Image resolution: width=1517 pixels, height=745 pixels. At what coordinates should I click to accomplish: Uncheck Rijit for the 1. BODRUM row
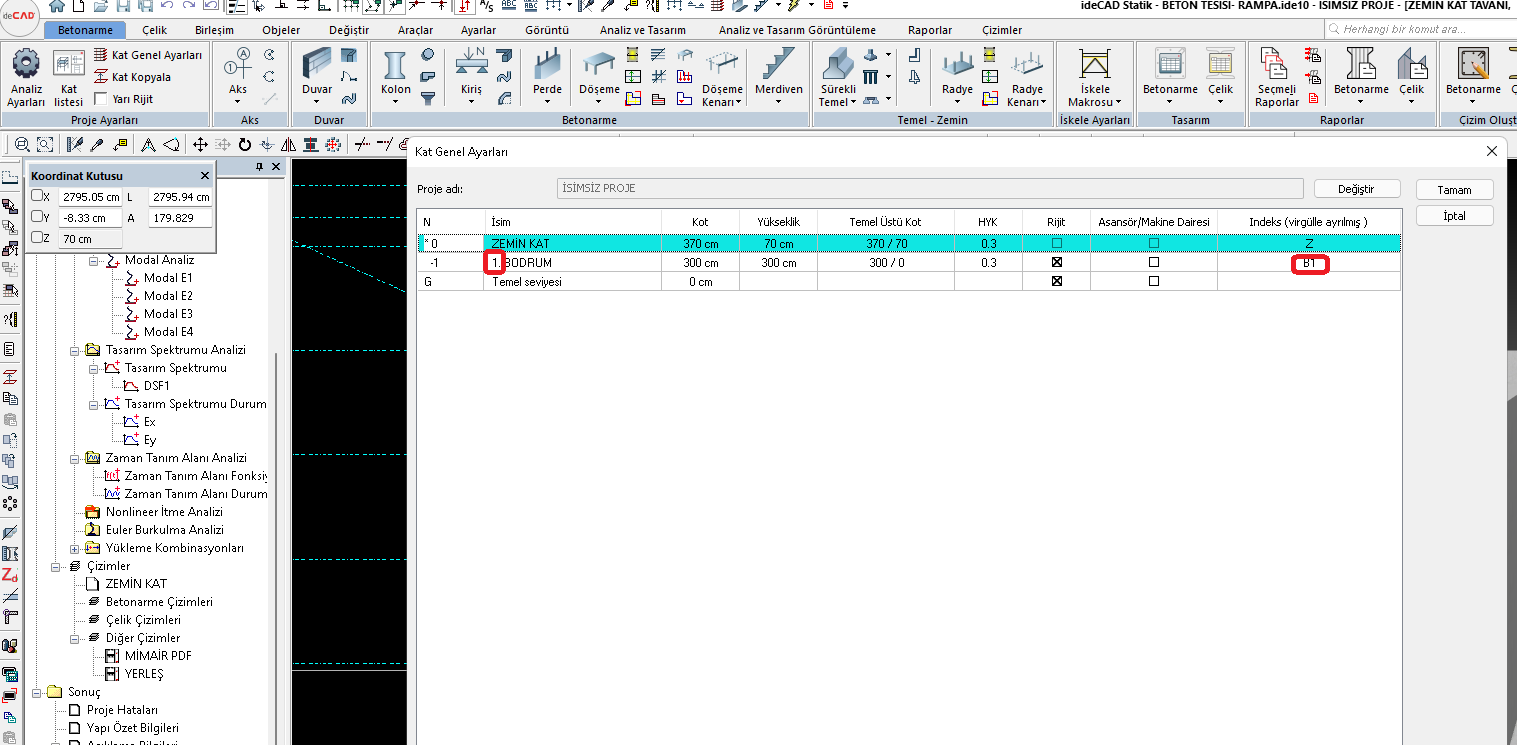click(x=1056, y=263)
